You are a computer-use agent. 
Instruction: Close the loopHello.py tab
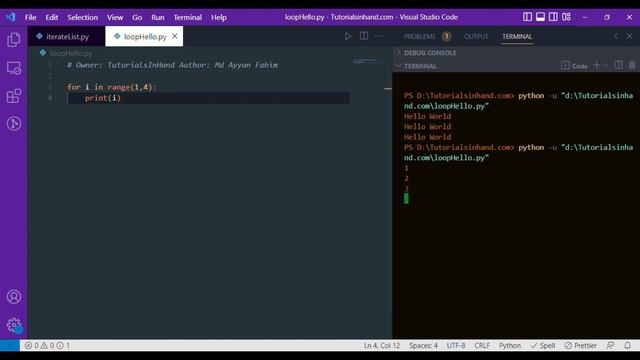(175, 36)
